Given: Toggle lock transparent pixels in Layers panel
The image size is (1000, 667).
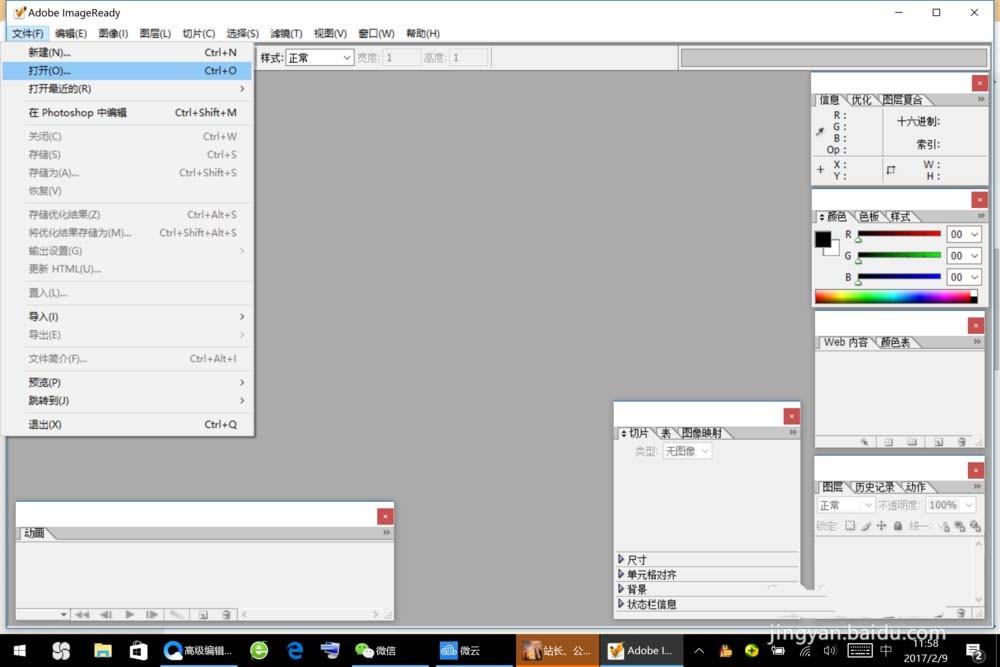Looking at the screenshot, I should click(851, 527).
